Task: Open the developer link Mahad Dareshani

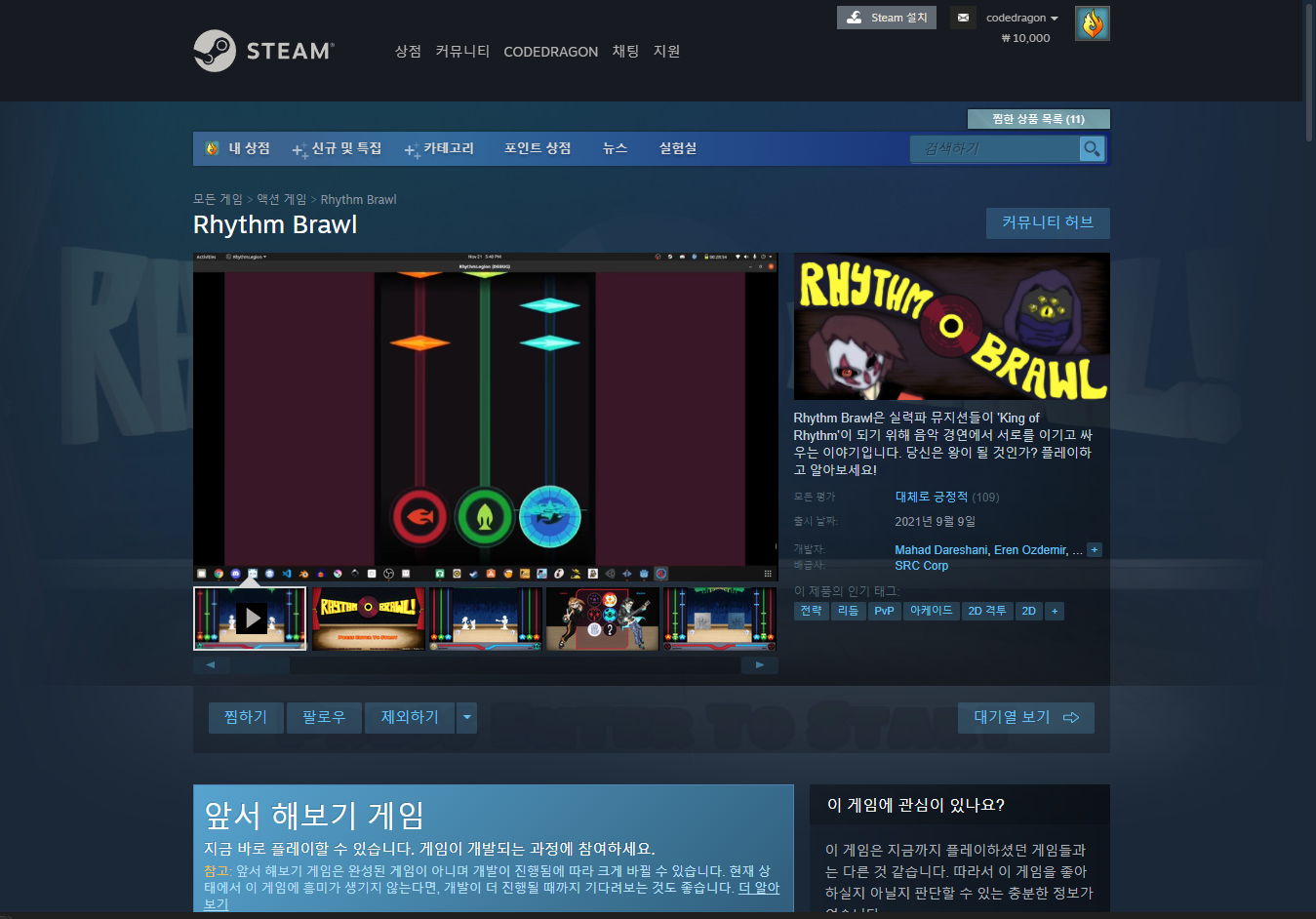Action: [x=940, y=550]
